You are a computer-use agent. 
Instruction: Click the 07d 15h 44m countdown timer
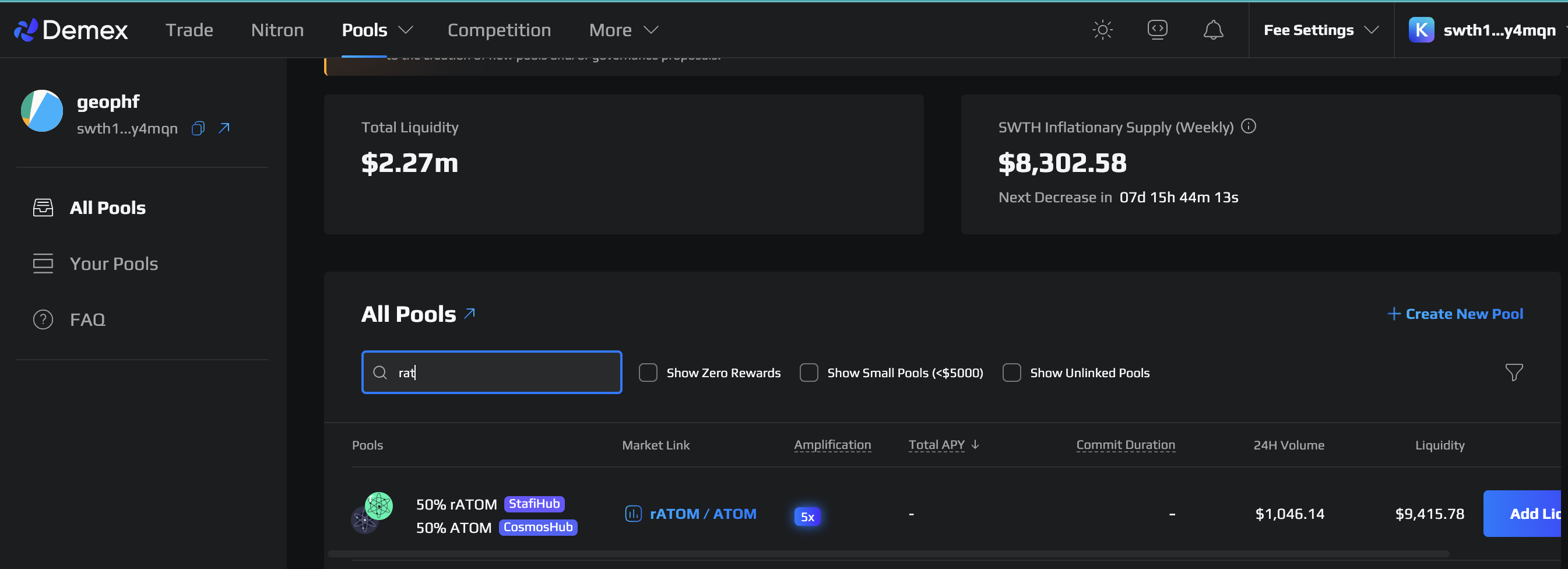(1179, 197)
